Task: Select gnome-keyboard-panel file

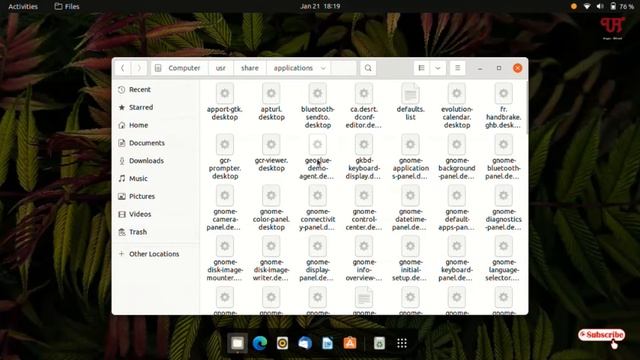Action: point(457,258)
